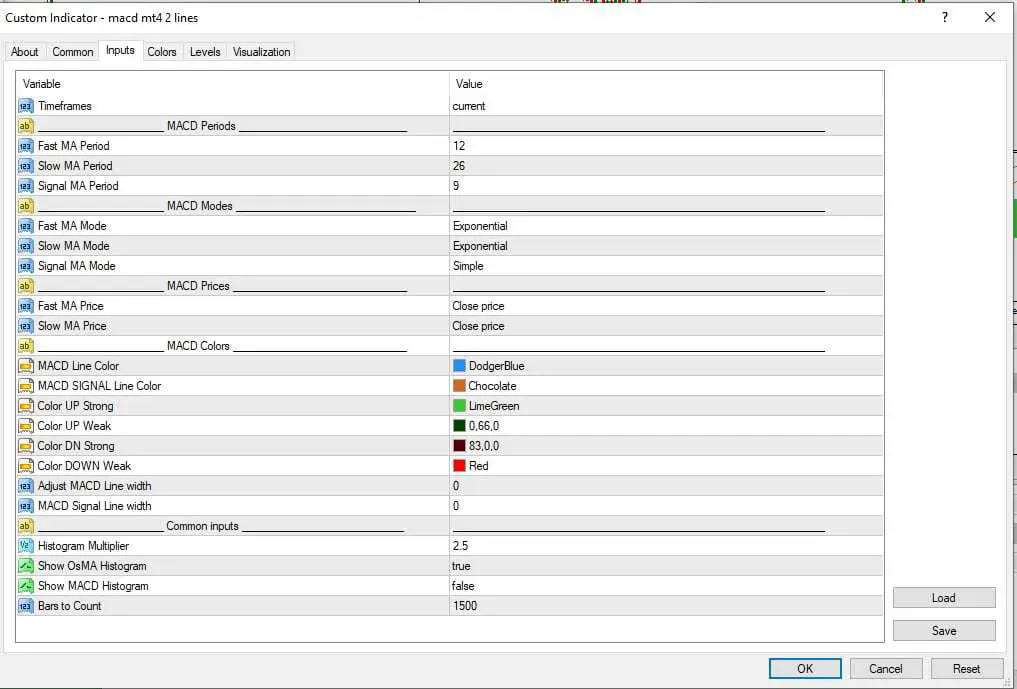Pick the 83,0,0 dark red swatch
The image size is (1017, 689).
[x=459, y=446]
